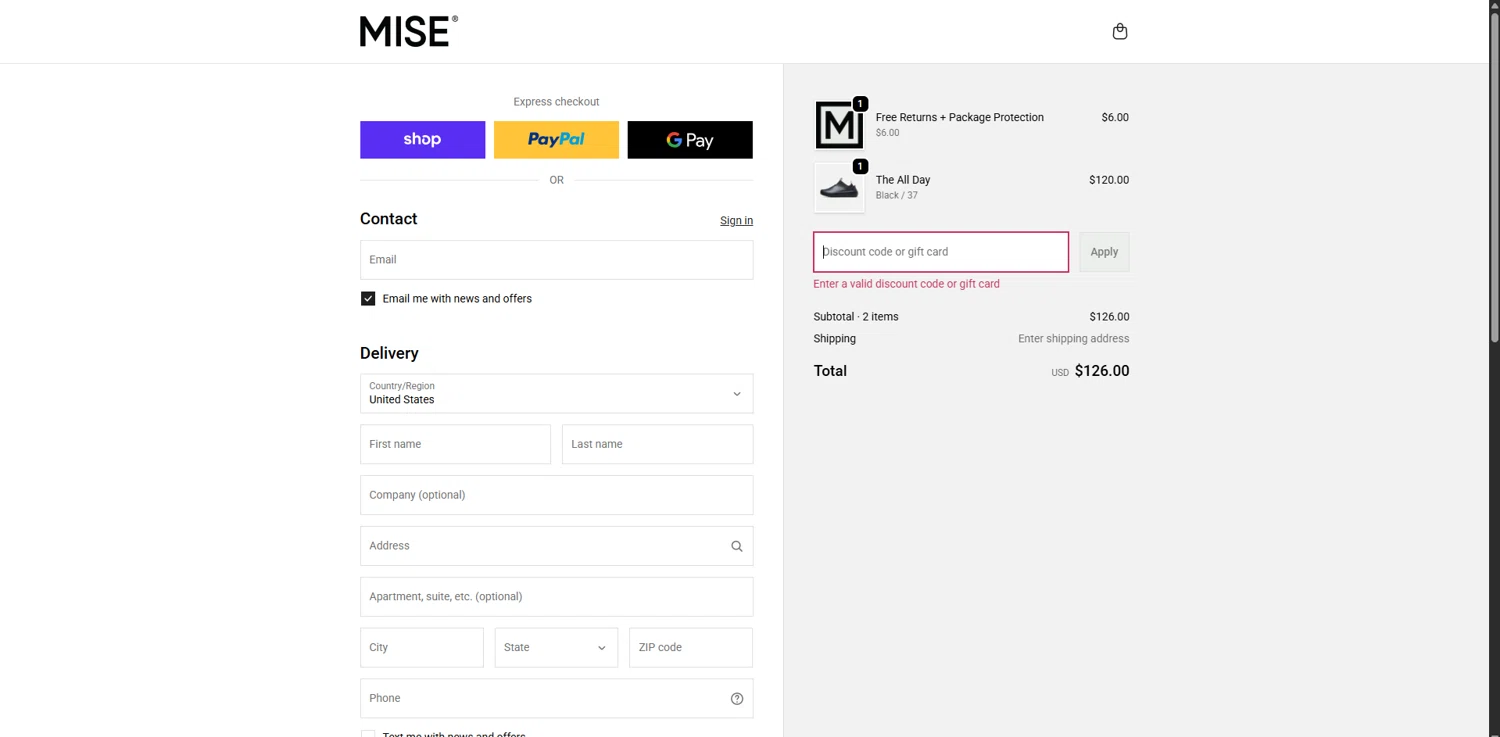Focus the Last name field
The height and width of the screenshot is (737, 1500).
coord(657,444)
